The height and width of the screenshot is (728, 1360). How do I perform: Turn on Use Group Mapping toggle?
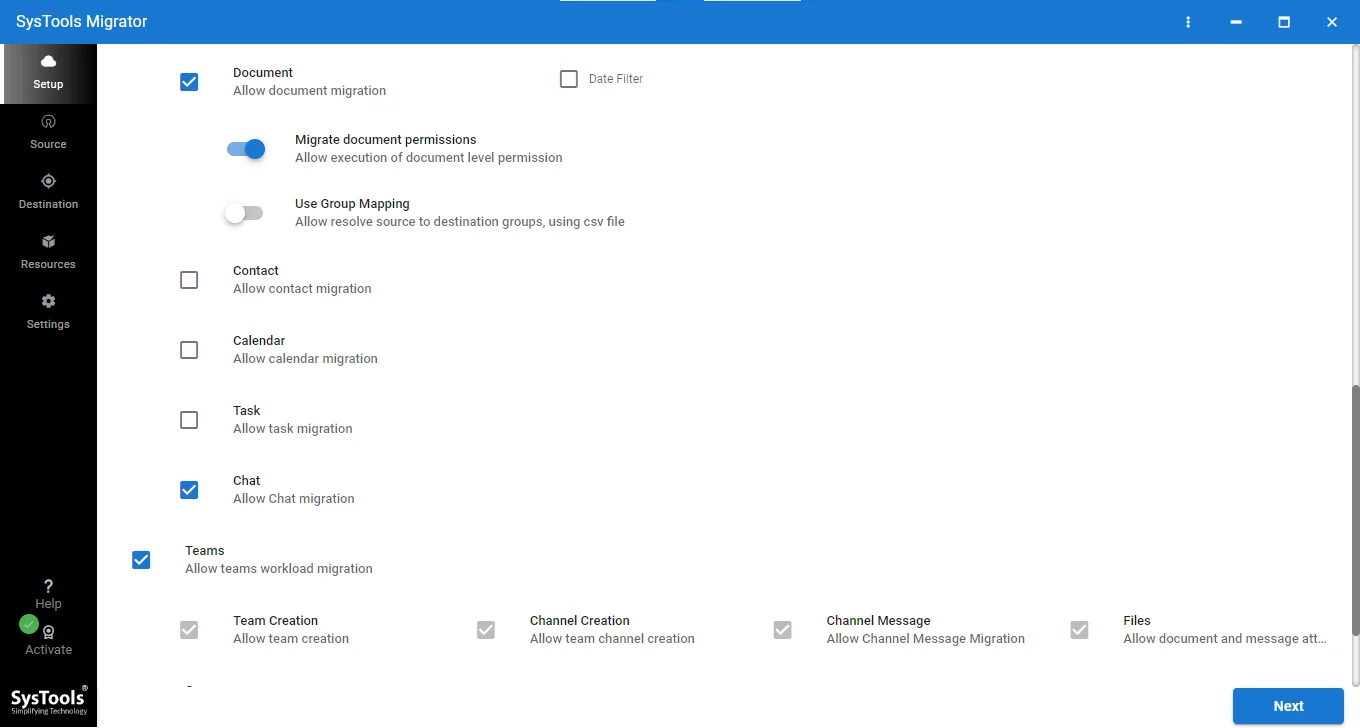tap(244, 213)
